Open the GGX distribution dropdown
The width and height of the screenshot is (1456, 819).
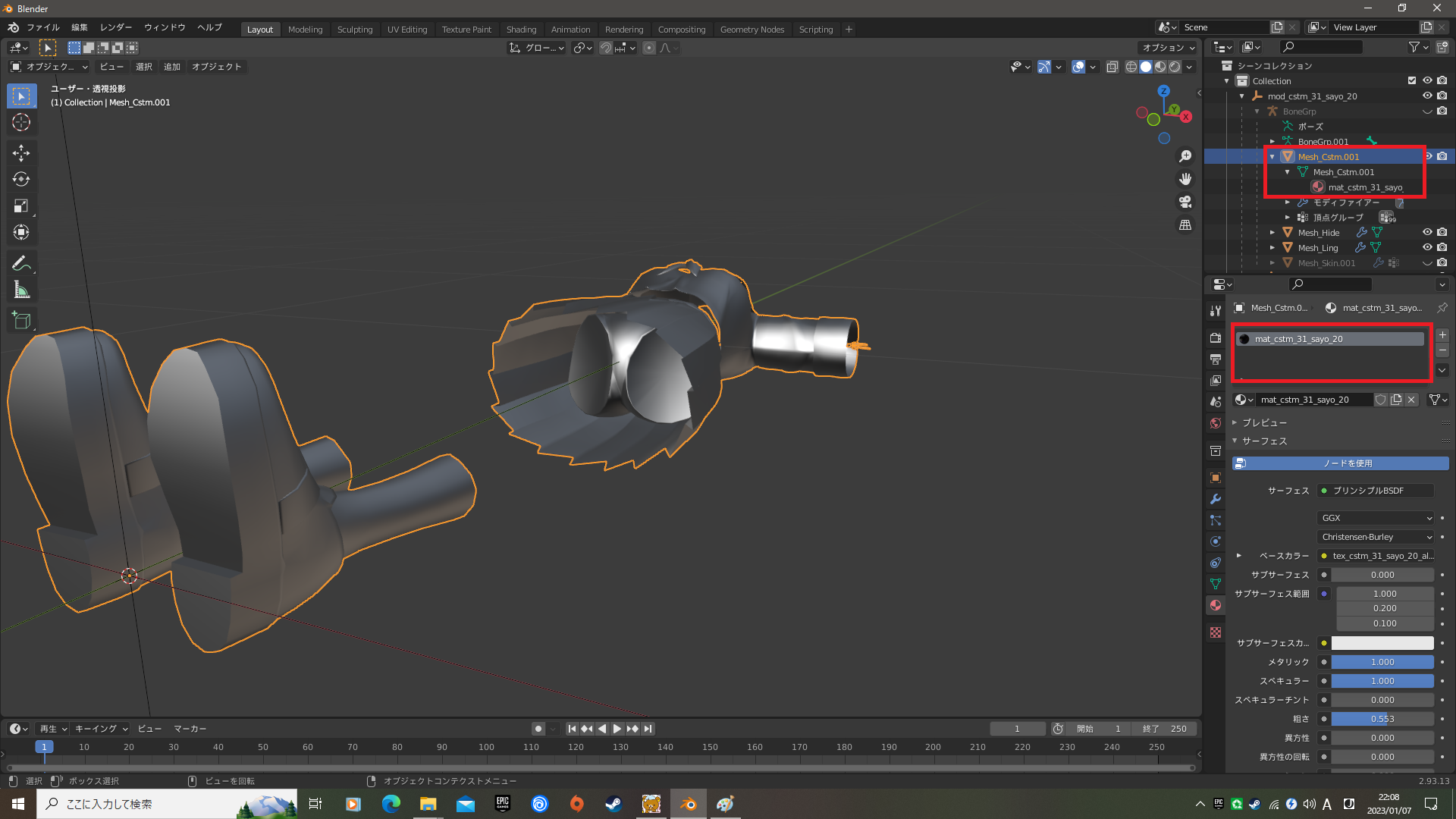pyautogui.click(x=1376, y=518)
